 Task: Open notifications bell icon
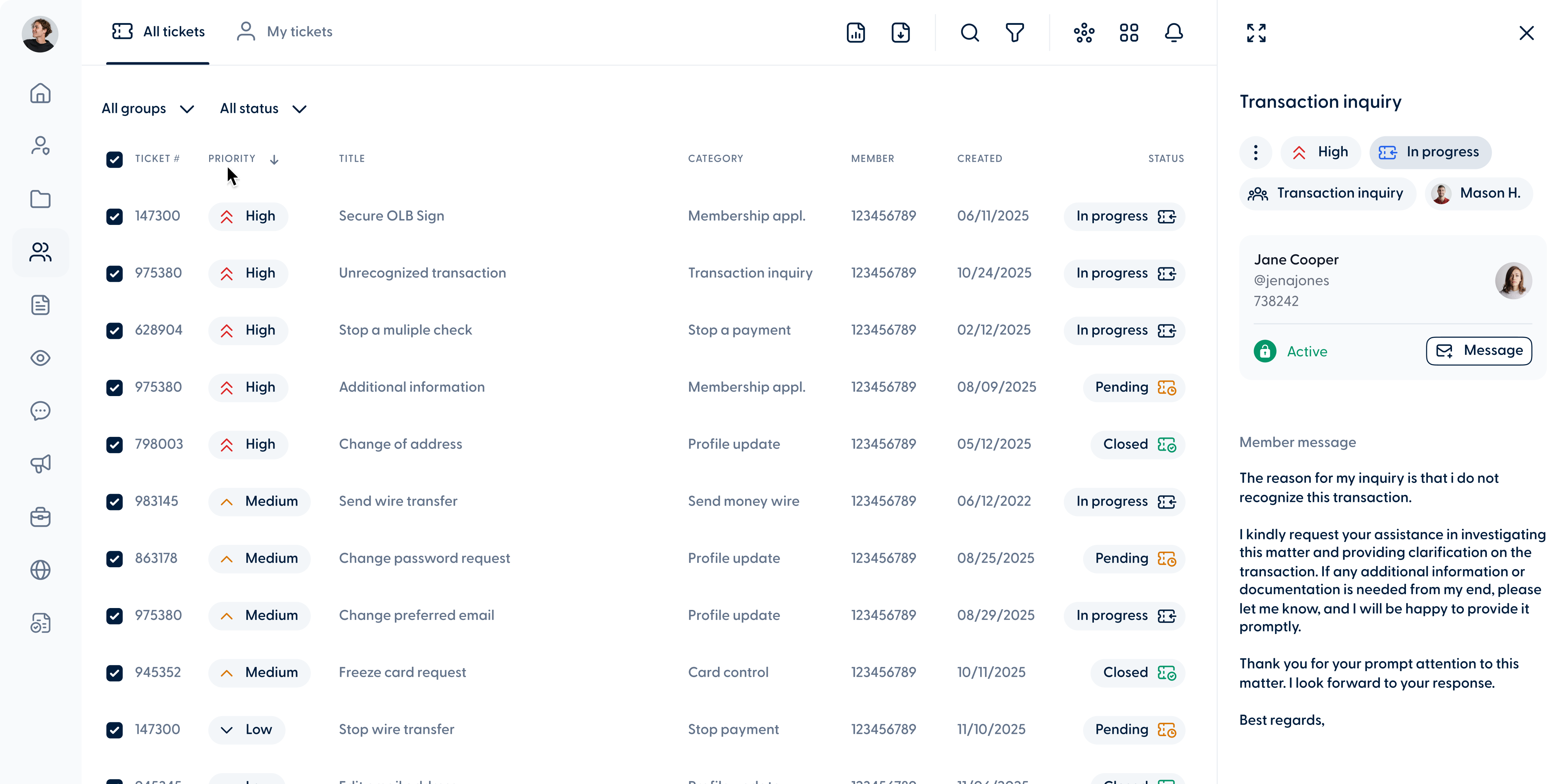point(1174,32)
